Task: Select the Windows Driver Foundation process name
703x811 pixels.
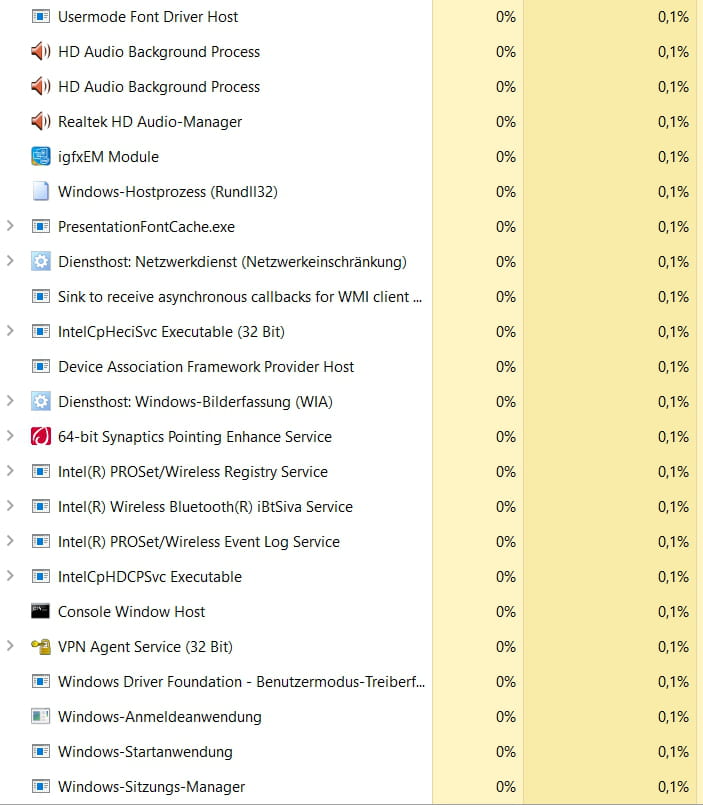Action: (242, 682)
